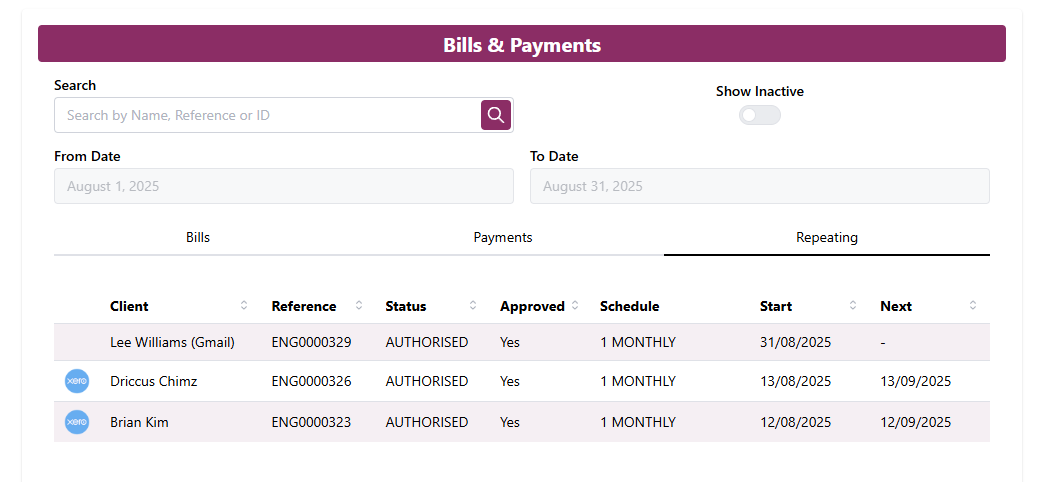
Task: Select the Brian Kim client row
Action: (x=139, y=422)
